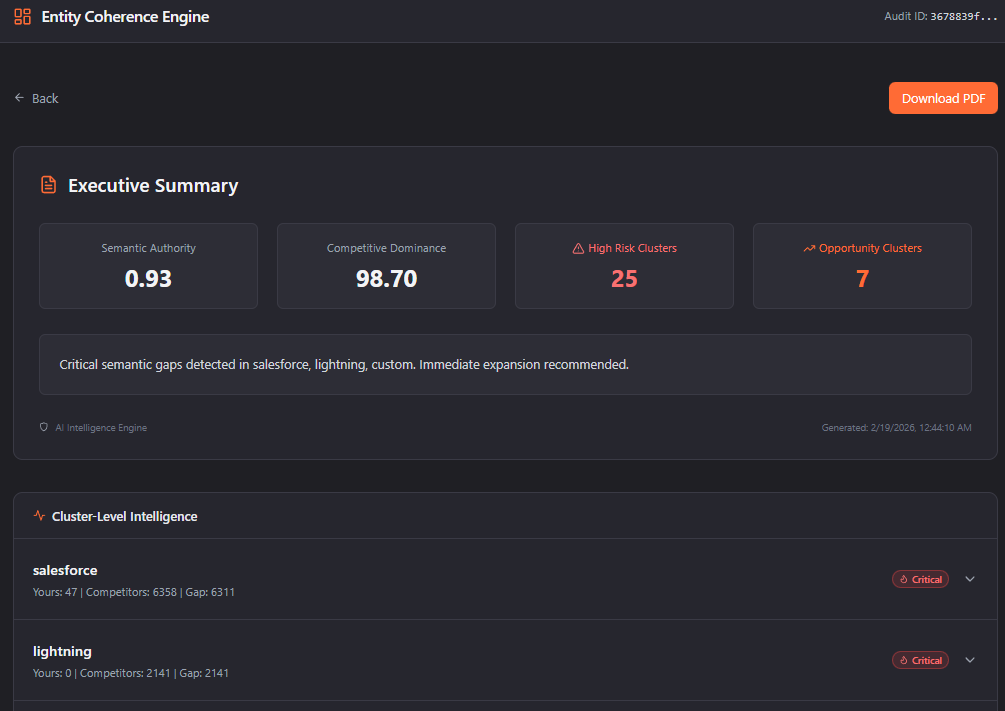This screenshot has width=1005, height=711.
Task: Click the Cluster-Level Intelligence pulse icon
Action: pyautogui.click(x=39, y=516)
